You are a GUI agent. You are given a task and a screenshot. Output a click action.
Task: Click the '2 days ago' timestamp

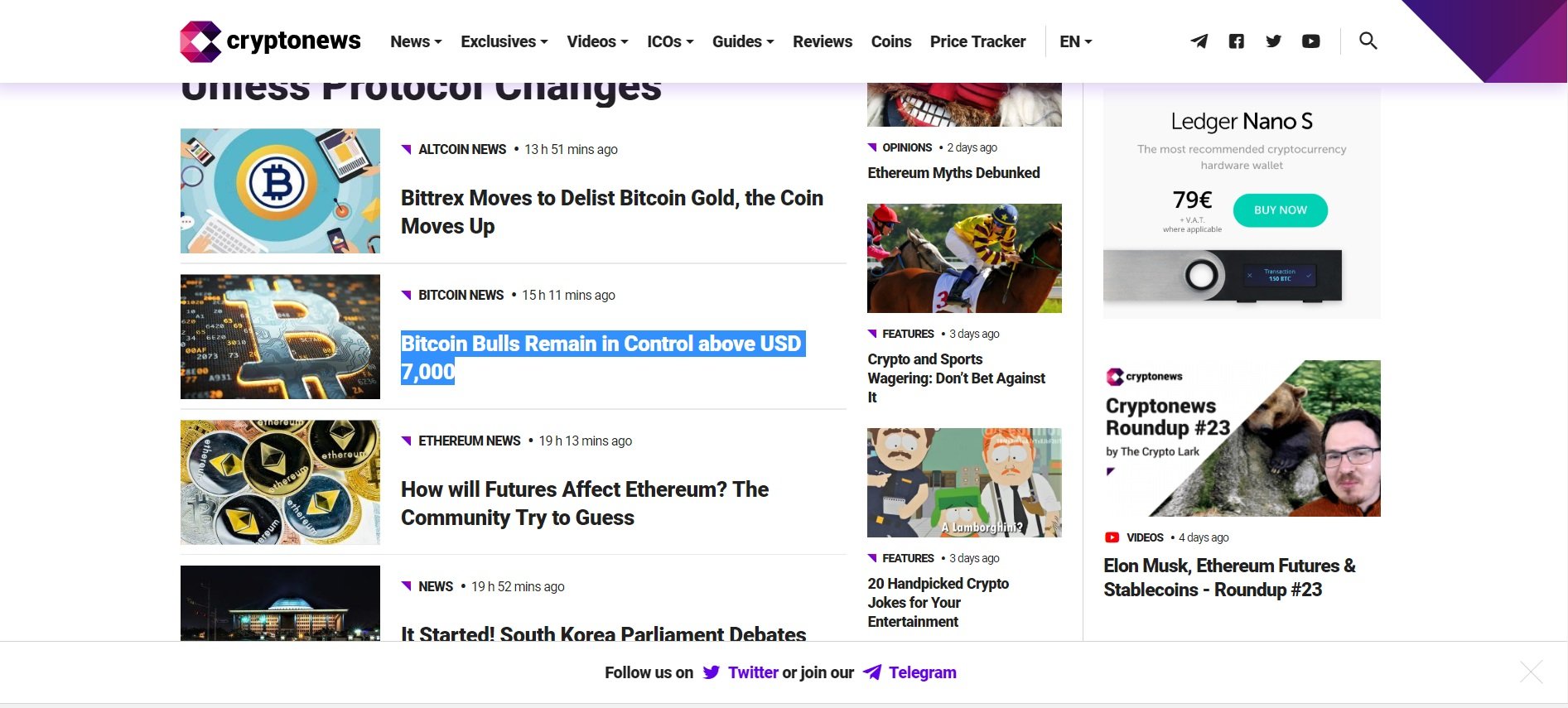(972, 147)
